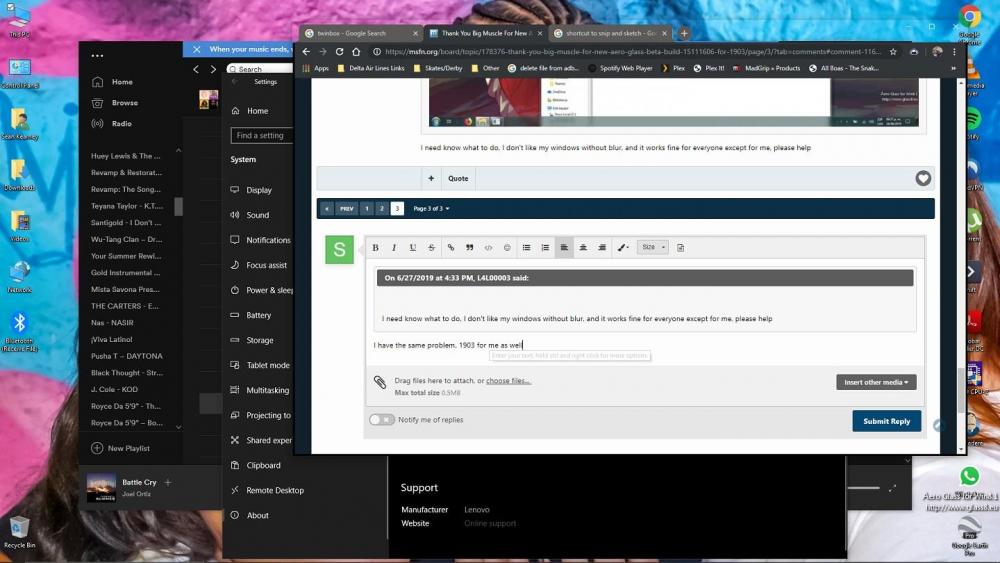Click Quote on the forum post
This screenshot has height=563, width=1000.
point(458,179)
